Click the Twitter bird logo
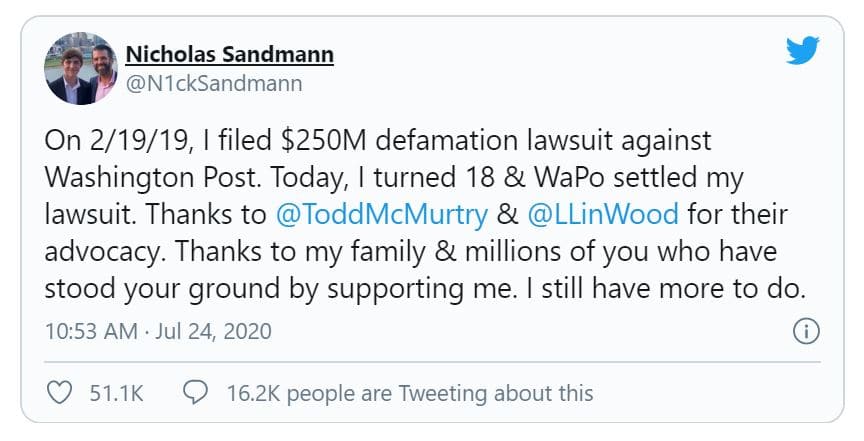Viewport: 864px width, 441px height. click(802, 50)
